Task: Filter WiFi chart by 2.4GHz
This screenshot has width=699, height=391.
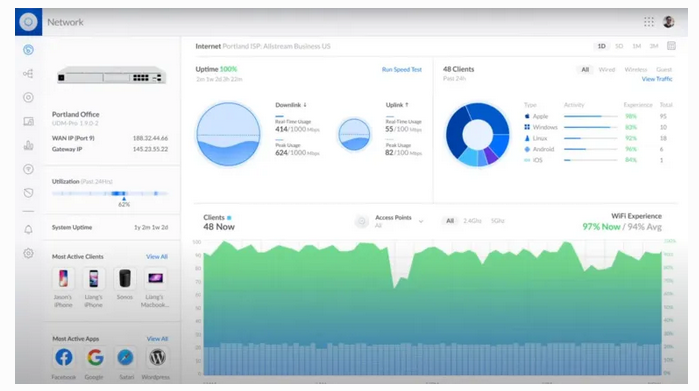Action: pyautogui.click(x=472, y=221)
